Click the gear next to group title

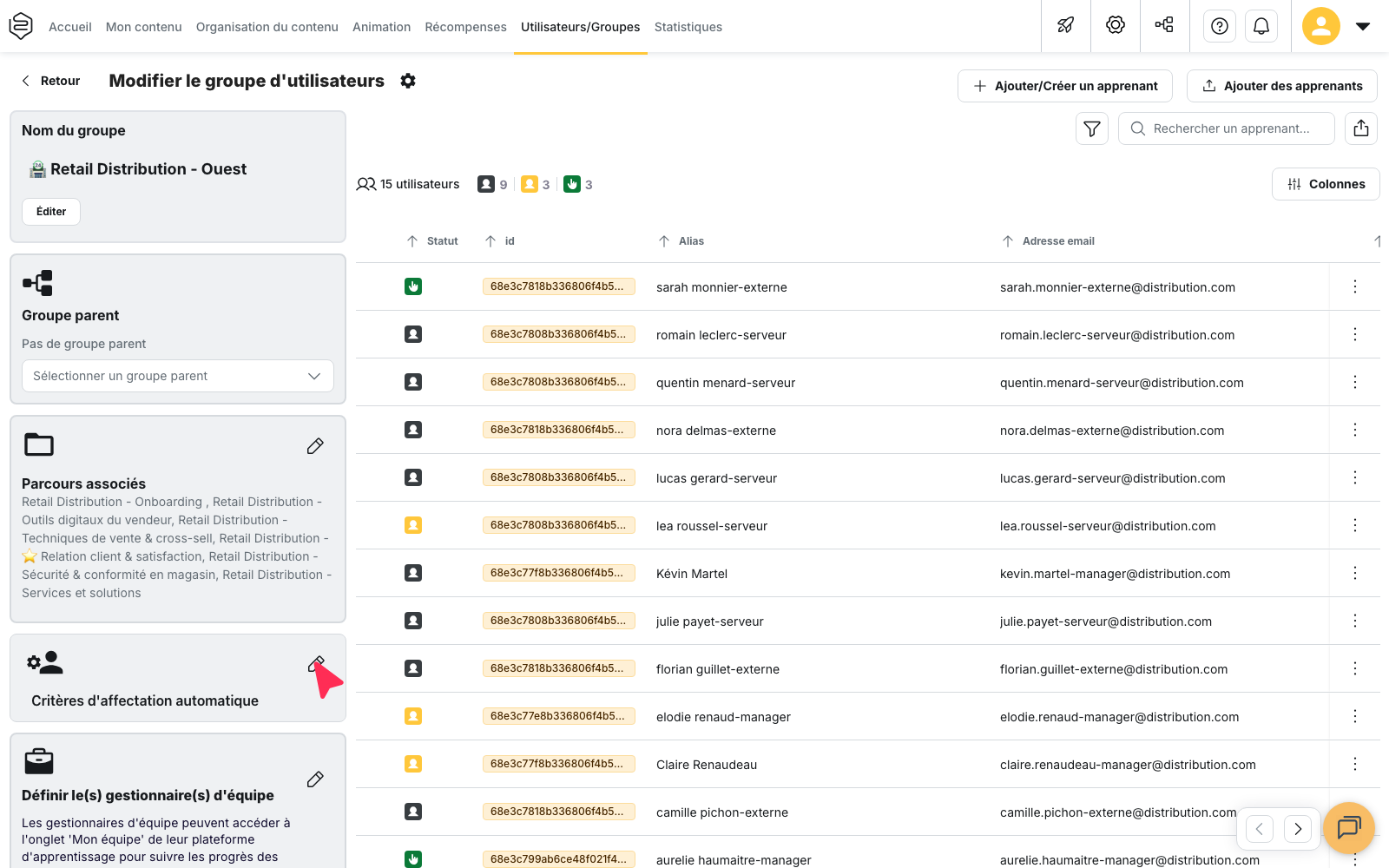pyautogui.click(x=408, y=81)
